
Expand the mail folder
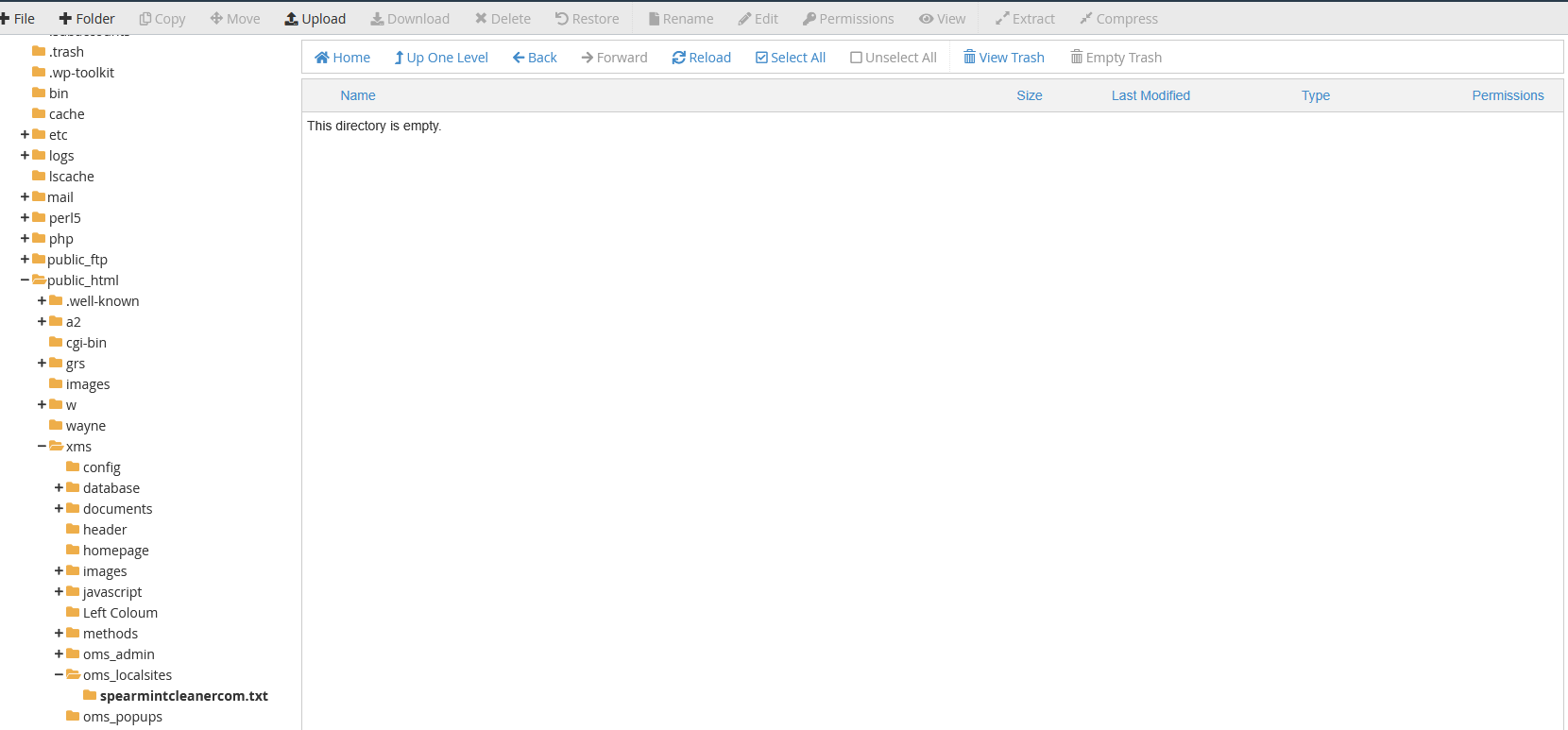click(x=25, y=197)
